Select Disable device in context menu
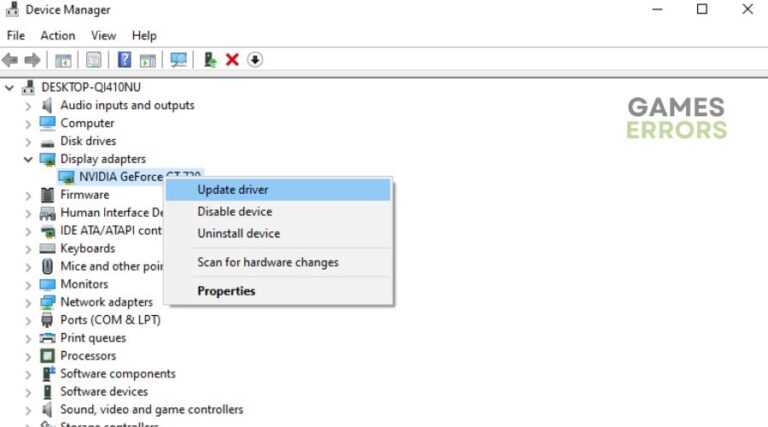This screenshot has height=427, width=768. (234, 212)
